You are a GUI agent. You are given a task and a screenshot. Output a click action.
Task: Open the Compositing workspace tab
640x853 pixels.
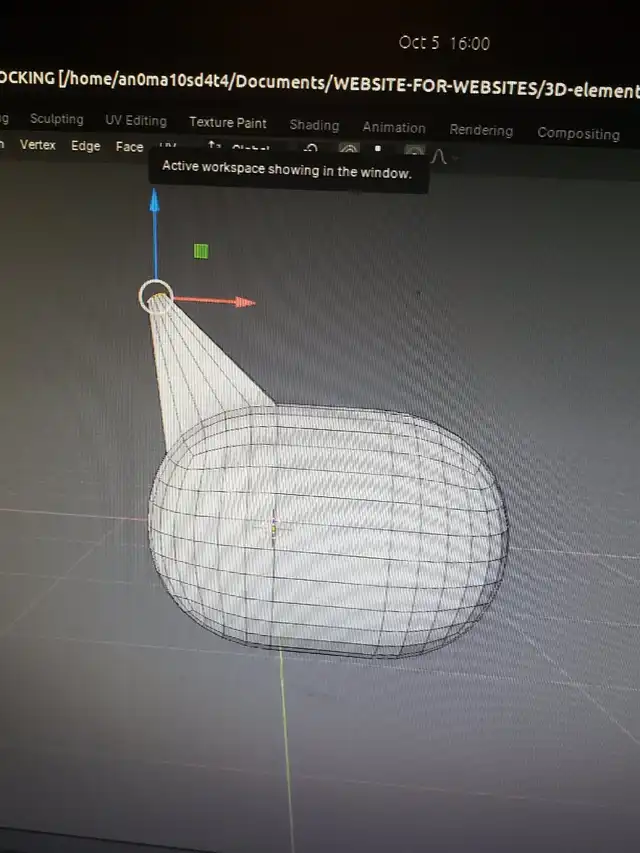[578, 133]
